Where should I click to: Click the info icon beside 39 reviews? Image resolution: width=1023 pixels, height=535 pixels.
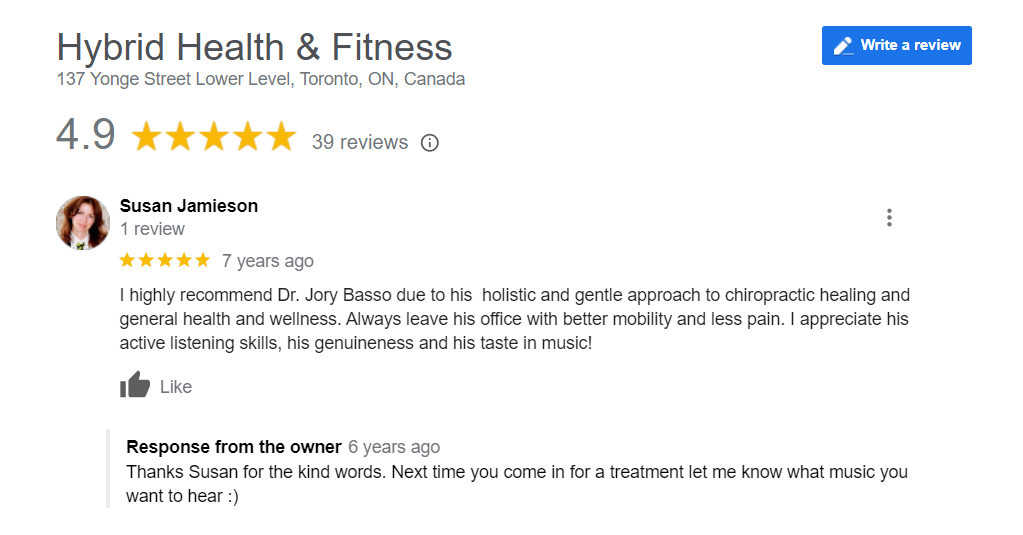(x=430, y=143)
